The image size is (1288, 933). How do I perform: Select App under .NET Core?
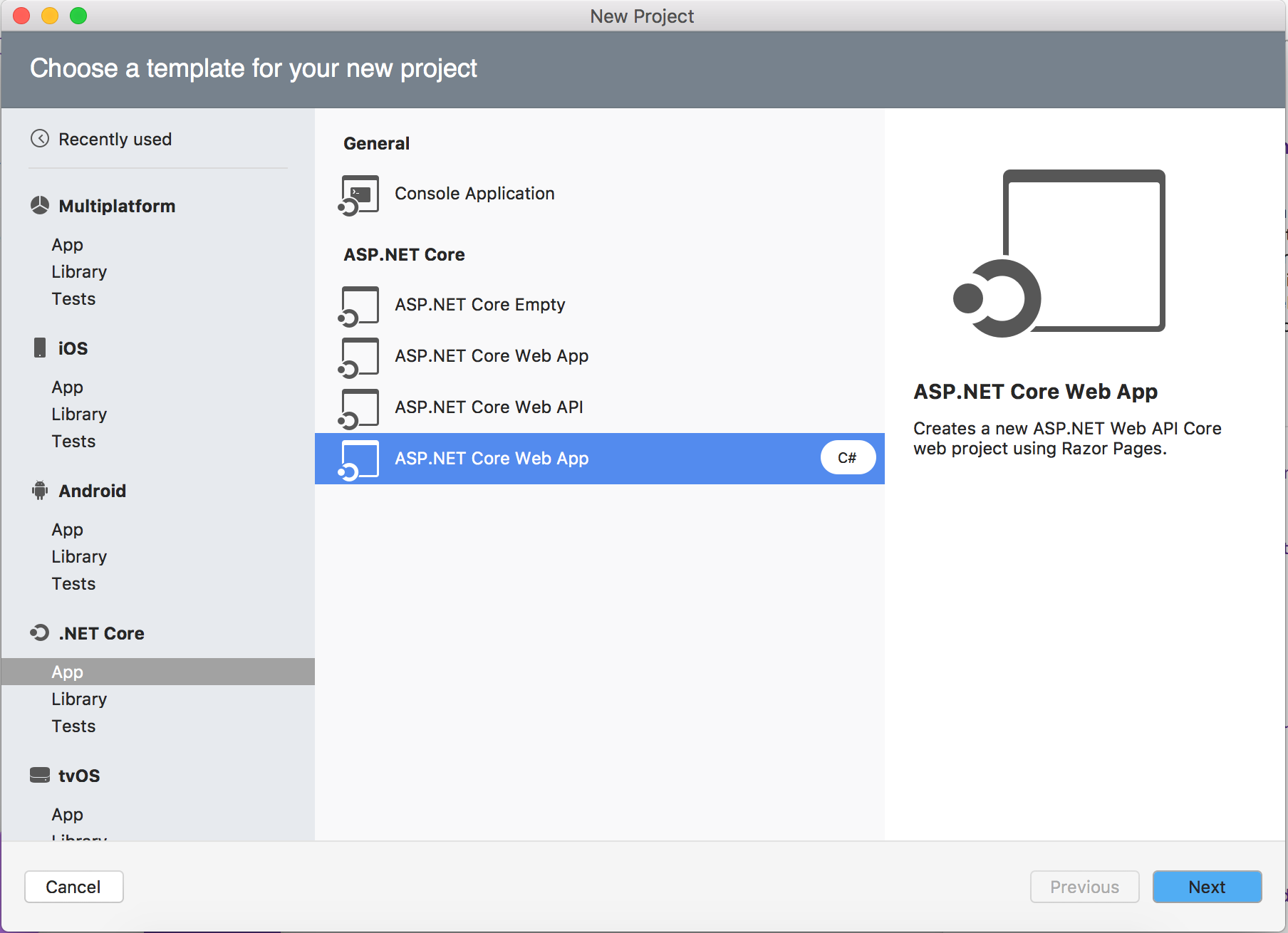pos(157,672)
